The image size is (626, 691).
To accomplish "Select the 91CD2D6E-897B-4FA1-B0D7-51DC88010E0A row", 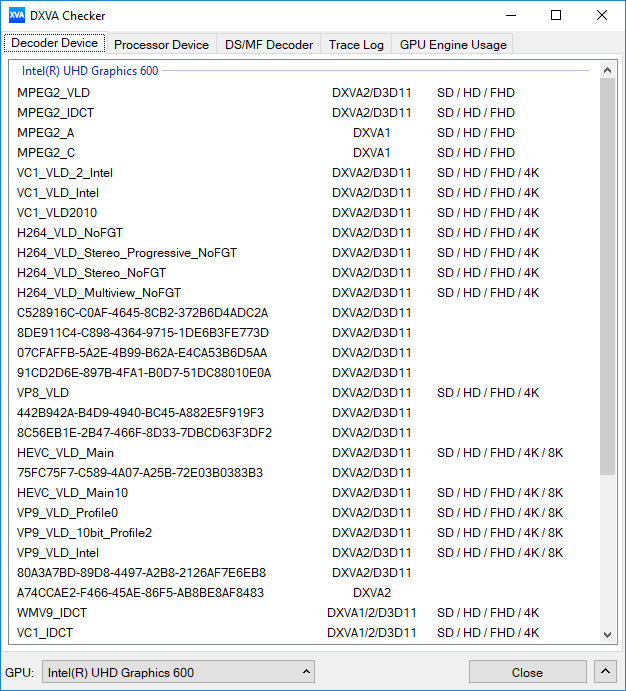I will pyautogui.click(x=304, y=373).
